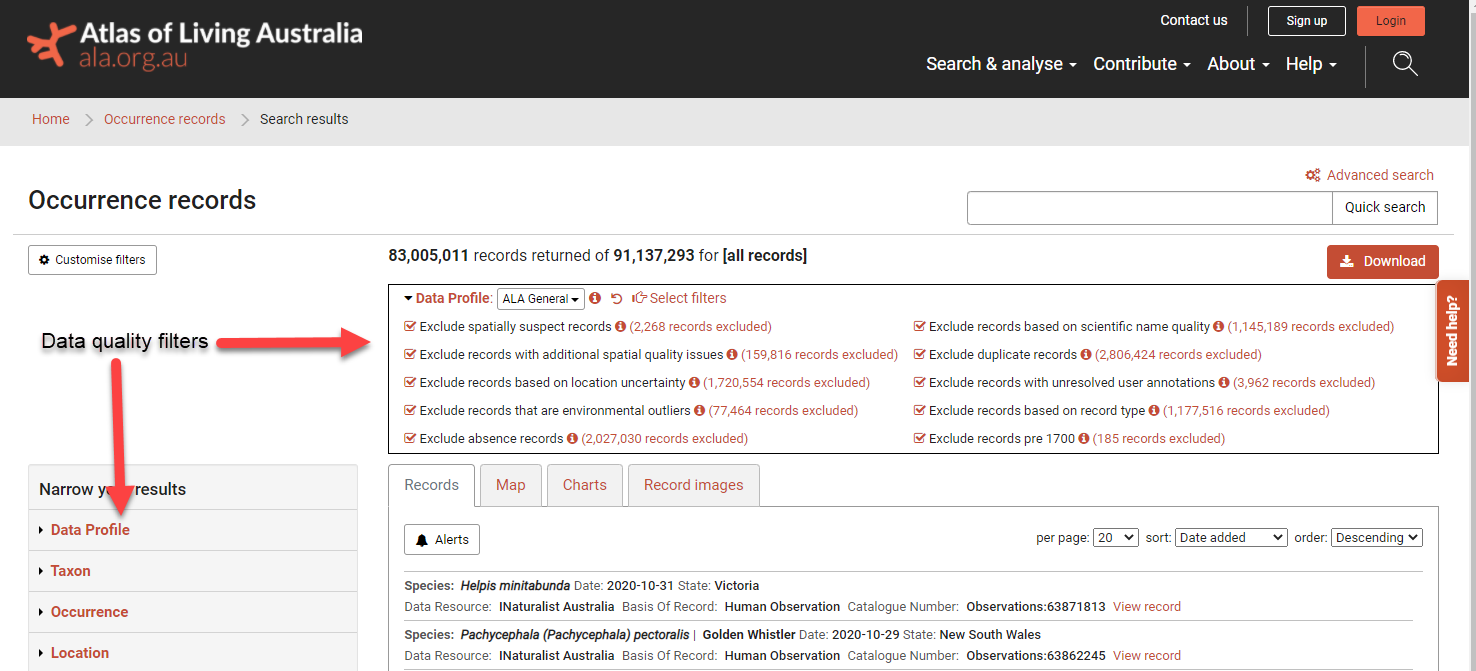This screenshot has height=671, width=1476.
Task: Click the magnifying glass search icon in header
Action: [1405, 64]
